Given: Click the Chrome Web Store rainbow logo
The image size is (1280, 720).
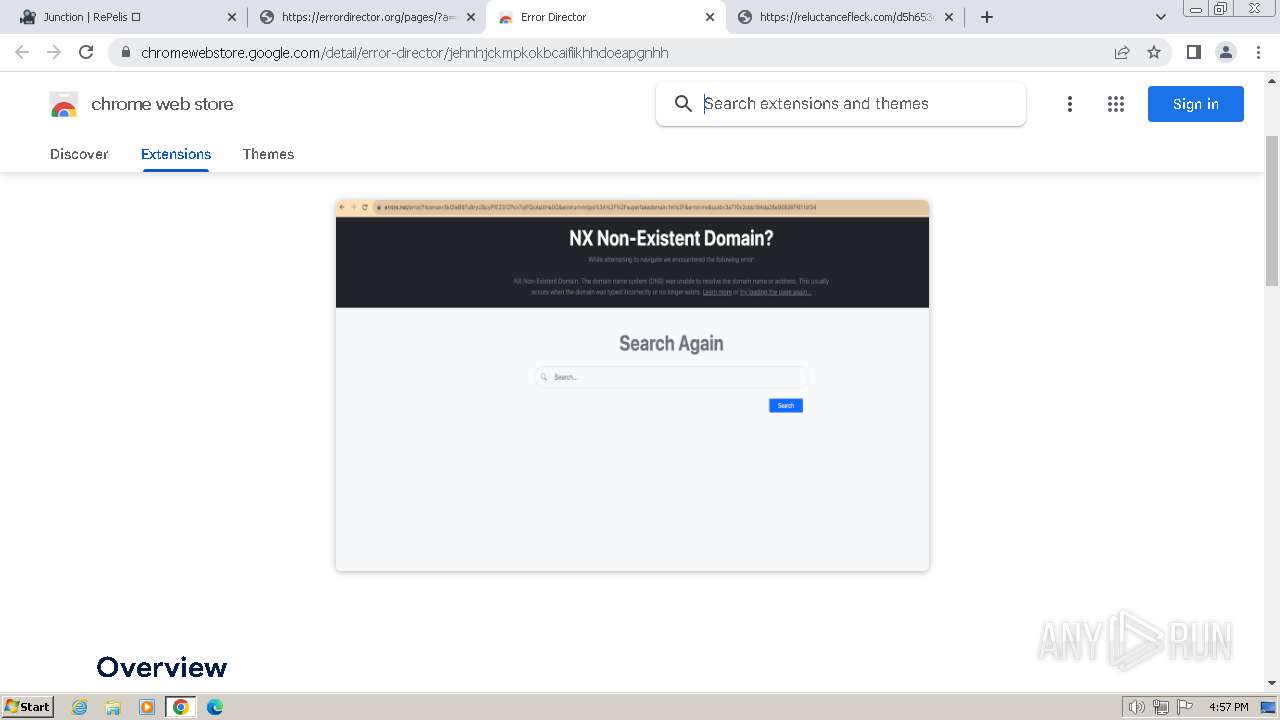Looking at the screenshot, I should coord(64,104).
